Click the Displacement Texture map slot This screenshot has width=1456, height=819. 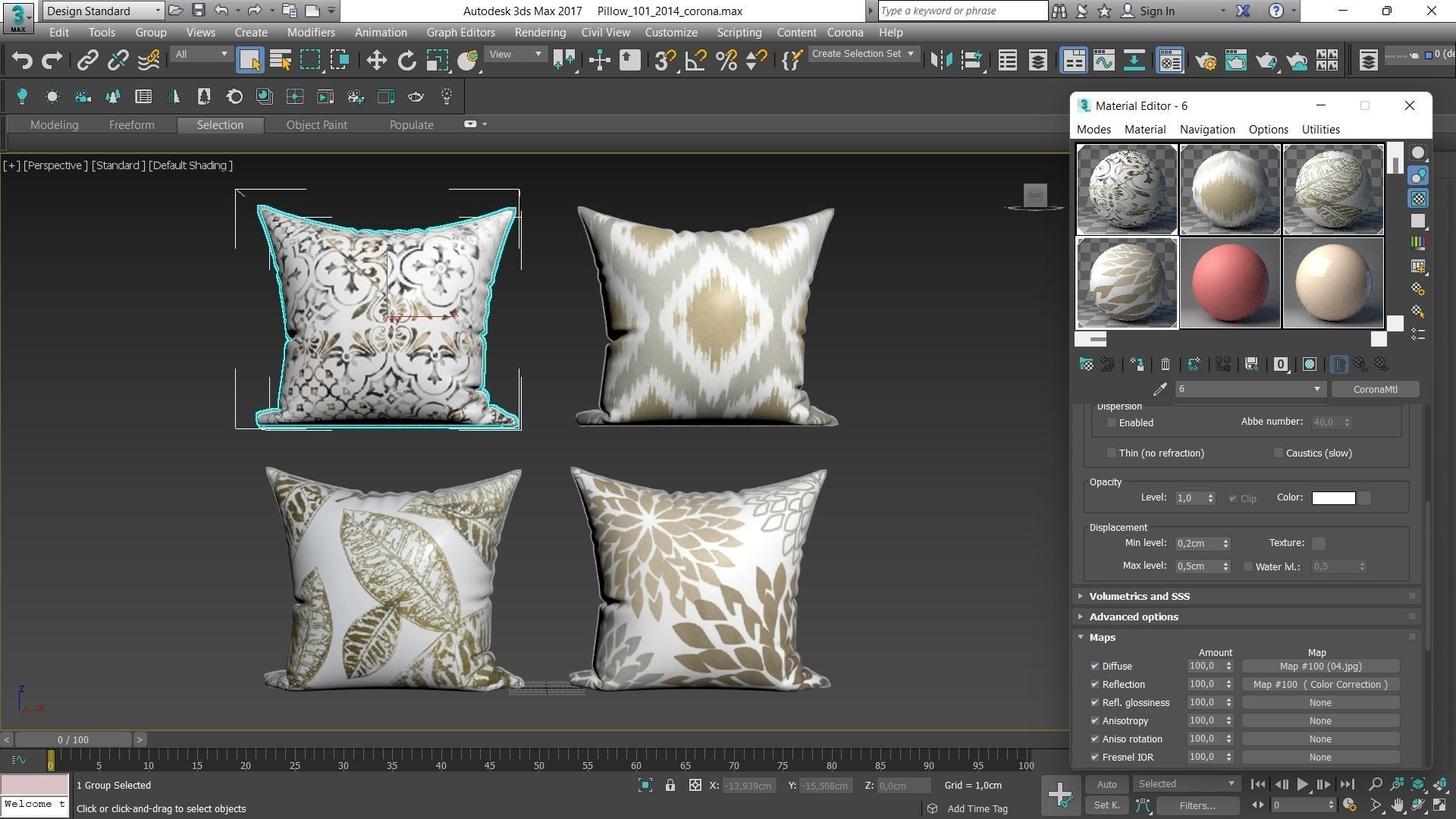tap(1319, 544)
